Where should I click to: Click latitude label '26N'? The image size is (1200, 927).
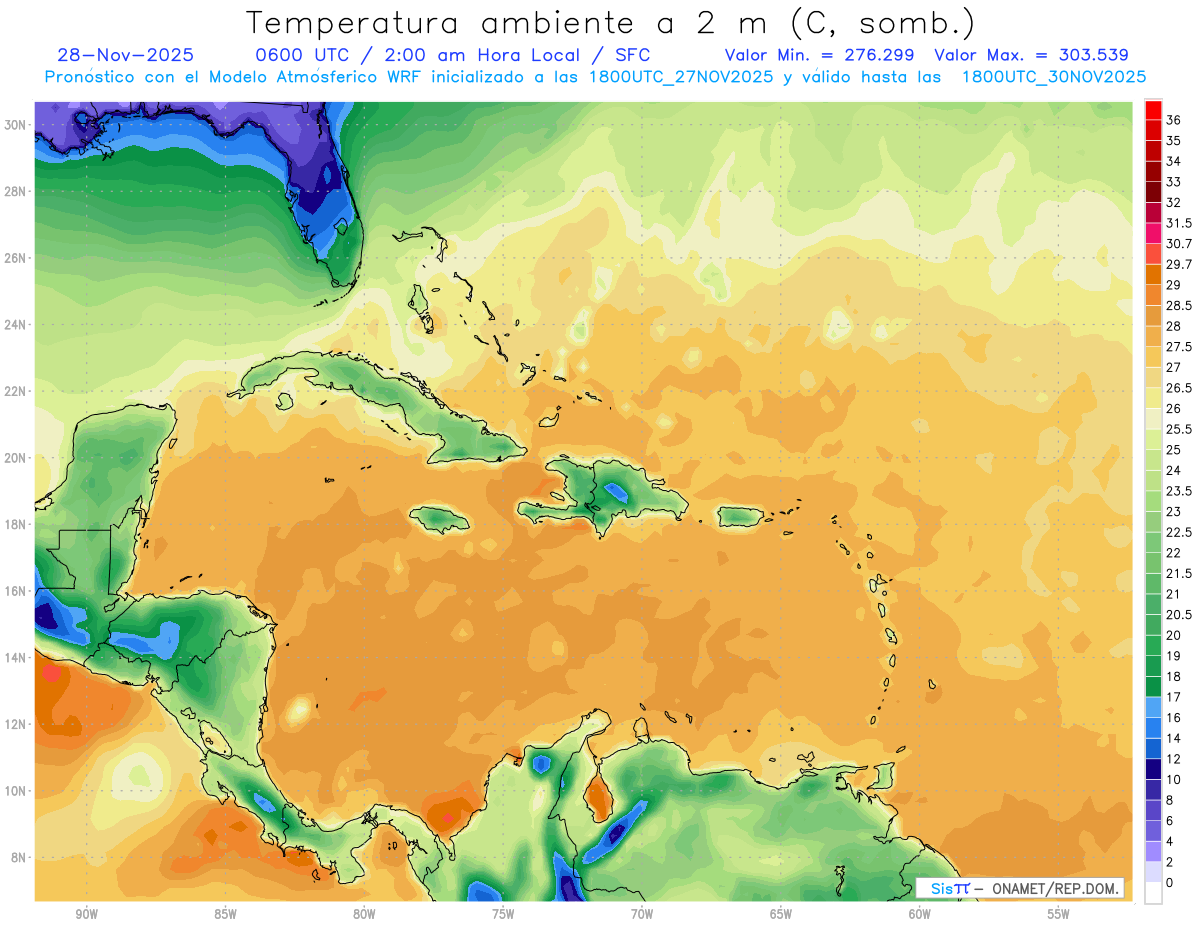(15, 258)
